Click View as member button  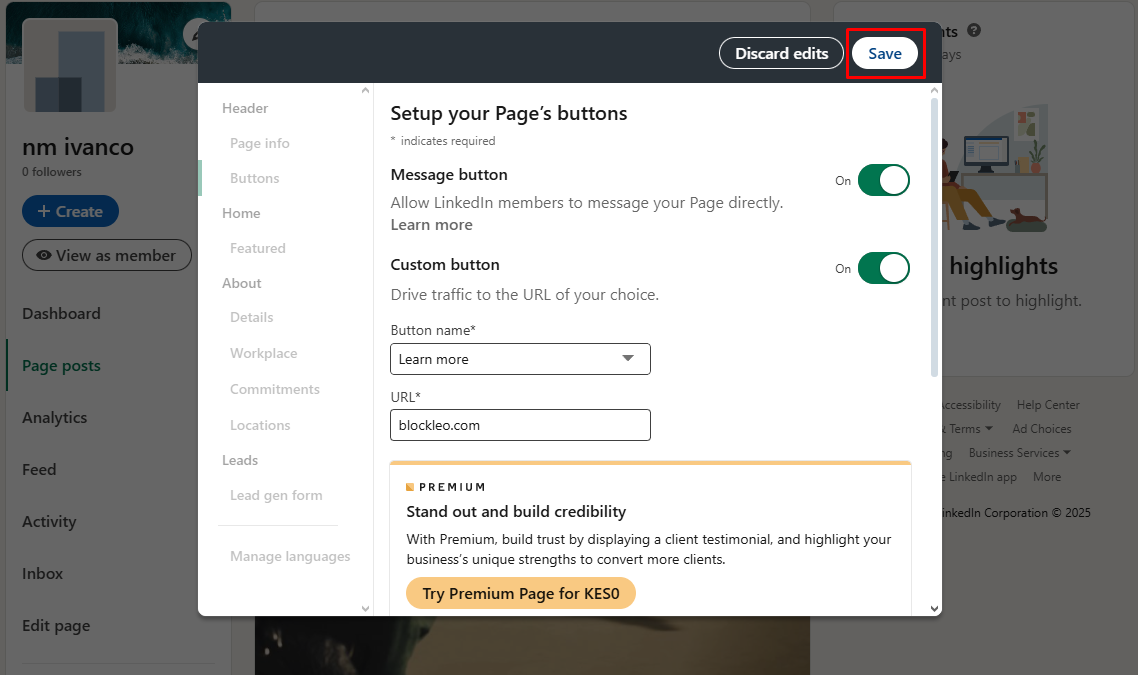(107, 255)
